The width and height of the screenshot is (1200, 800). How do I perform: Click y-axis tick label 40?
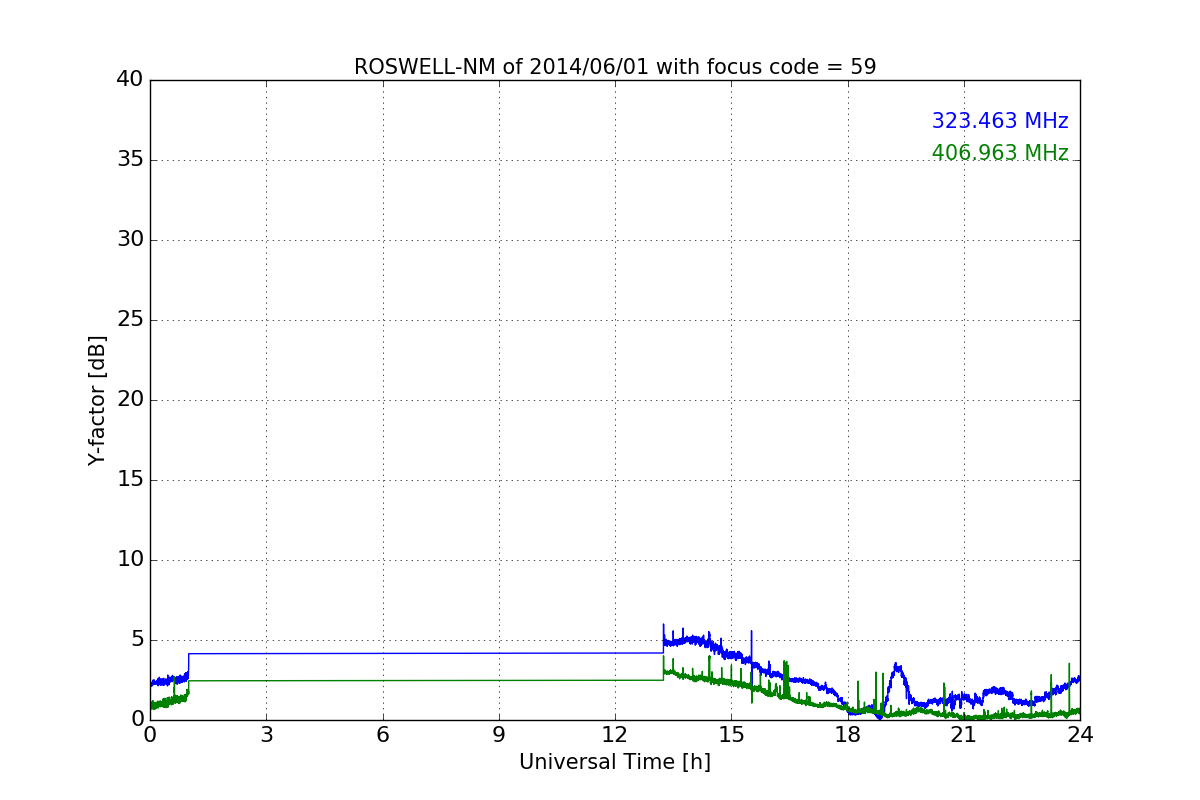[x=130, y=80]
